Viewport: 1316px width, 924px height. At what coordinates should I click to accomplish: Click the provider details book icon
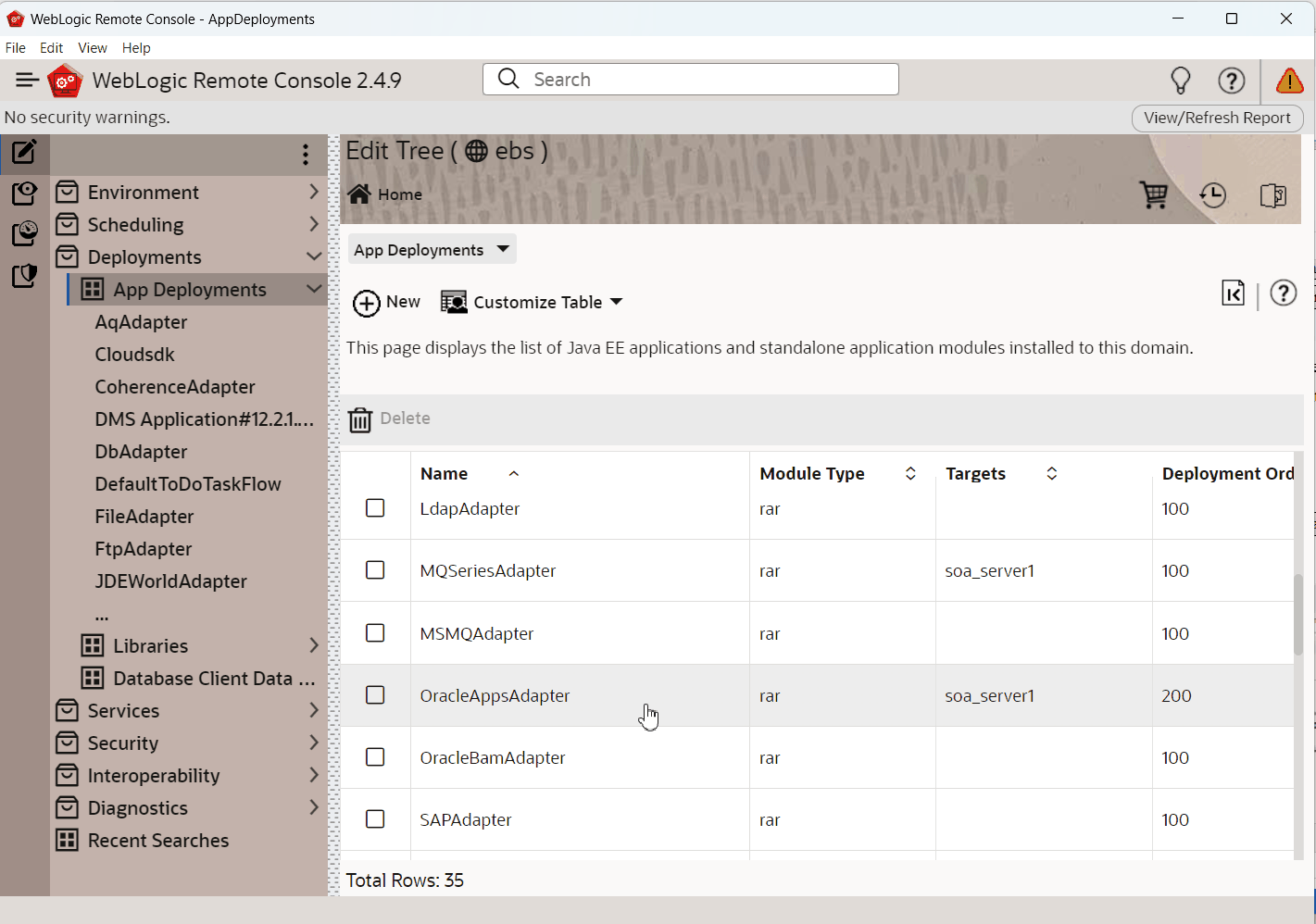click(1273, 195)
